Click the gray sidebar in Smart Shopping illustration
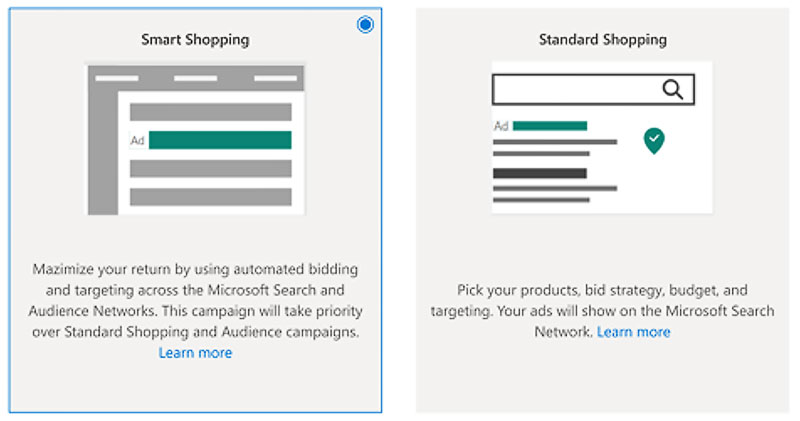 point(103,153)
